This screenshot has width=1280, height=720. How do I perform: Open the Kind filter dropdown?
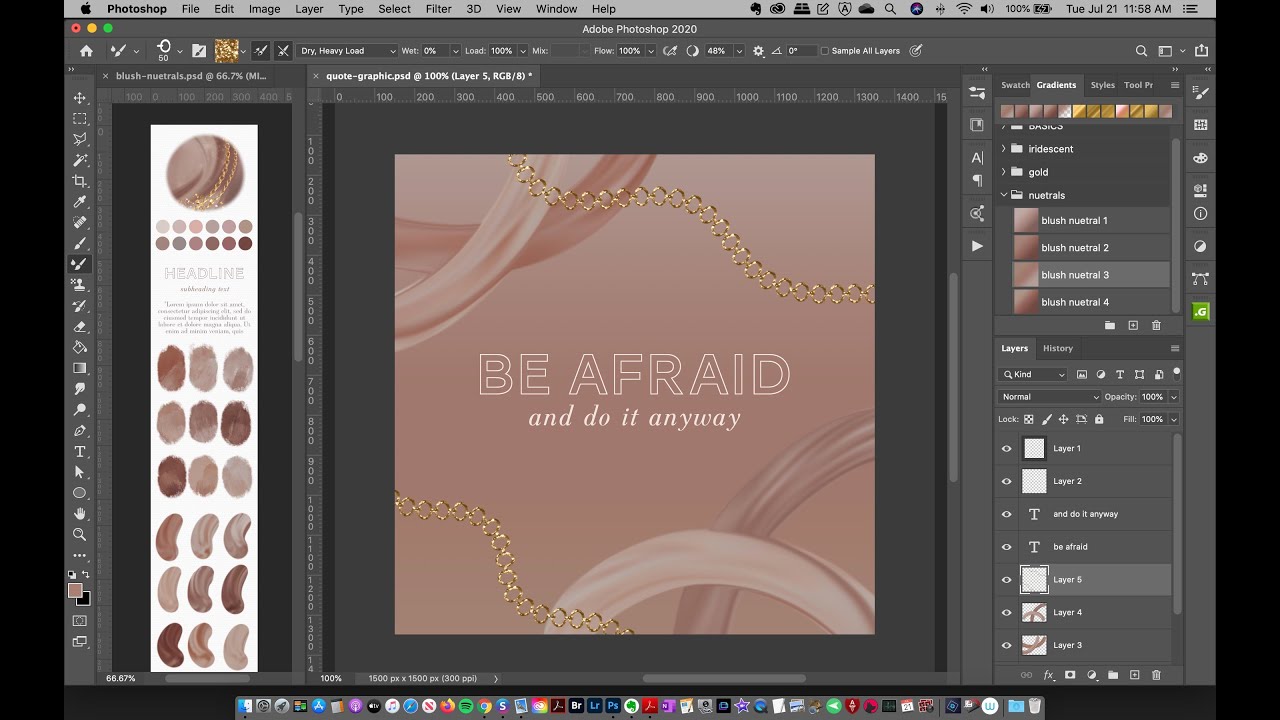1033,374
